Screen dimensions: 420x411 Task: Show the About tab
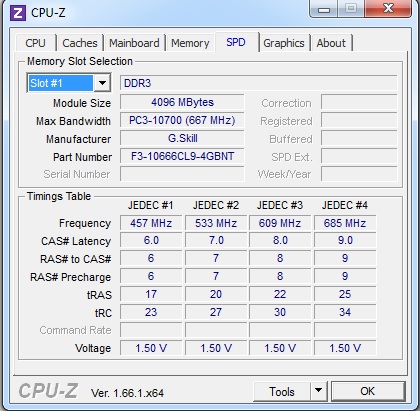(331, 43)
